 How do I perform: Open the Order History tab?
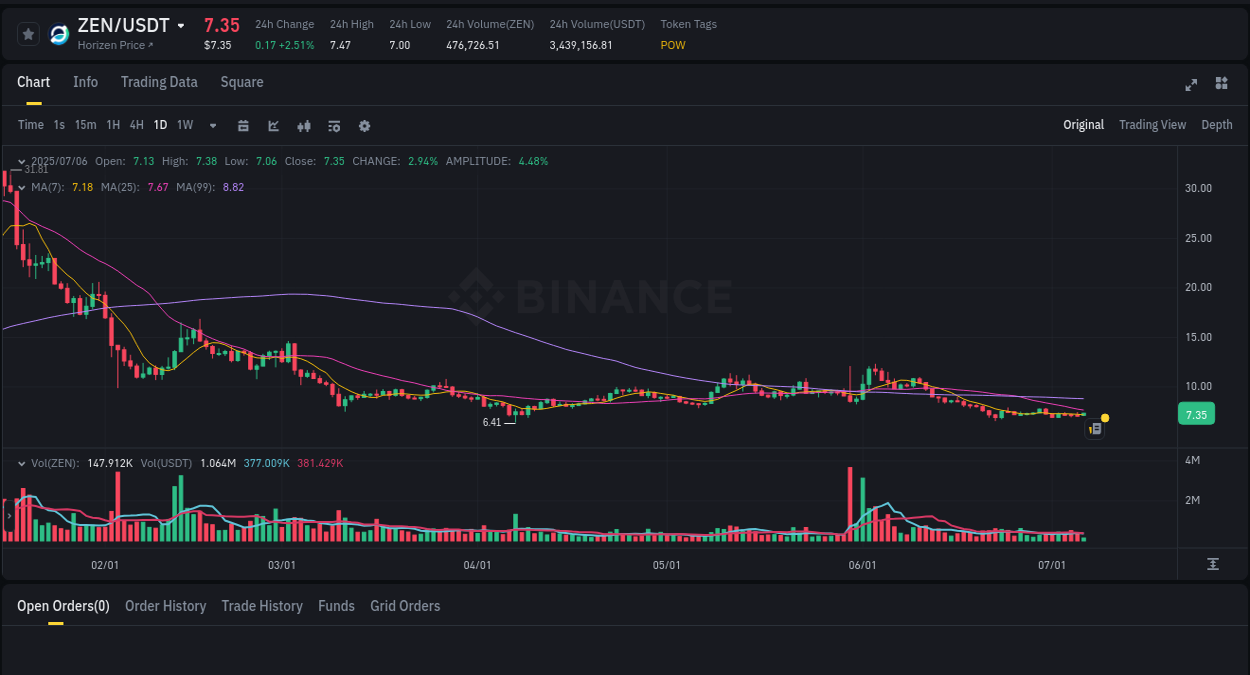pyautogui.click(x=165, y=606)
